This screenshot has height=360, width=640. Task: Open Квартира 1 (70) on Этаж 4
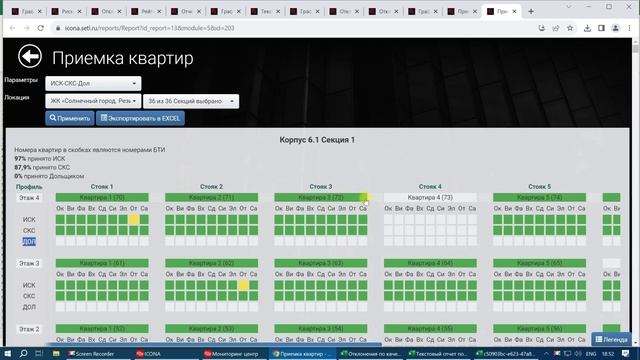point(102,198)
